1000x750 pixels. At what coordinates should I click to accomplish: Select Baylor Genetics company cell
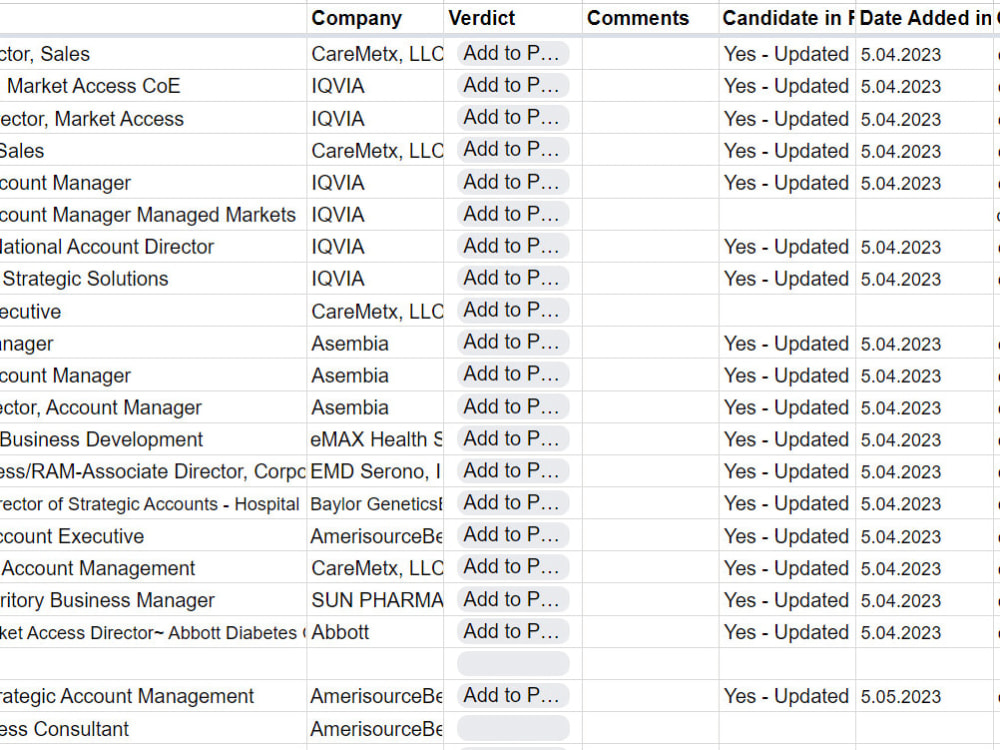pos(375,504)
